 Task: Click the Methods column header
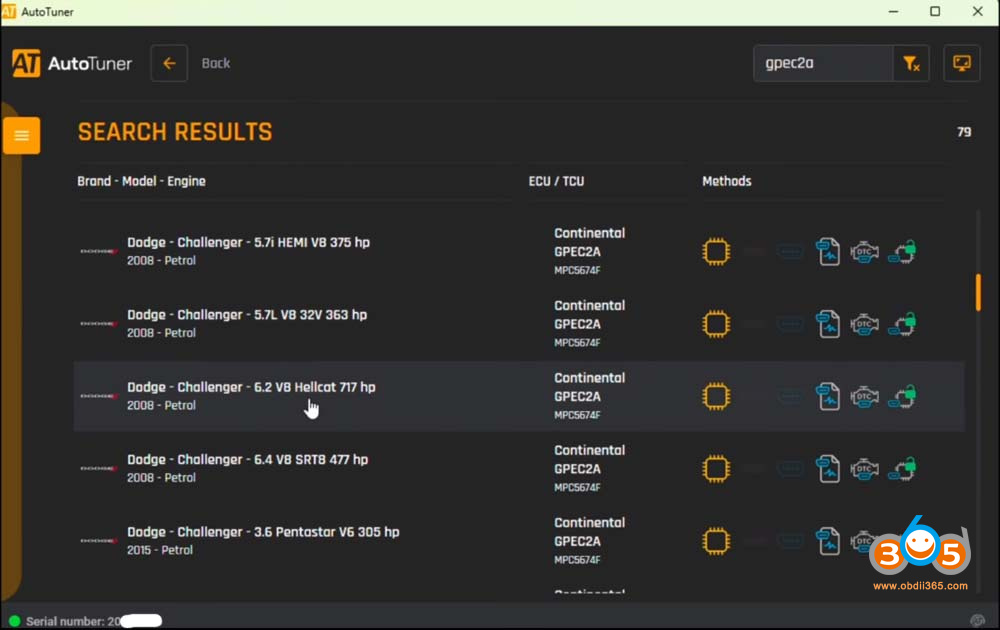coord(726,181)
